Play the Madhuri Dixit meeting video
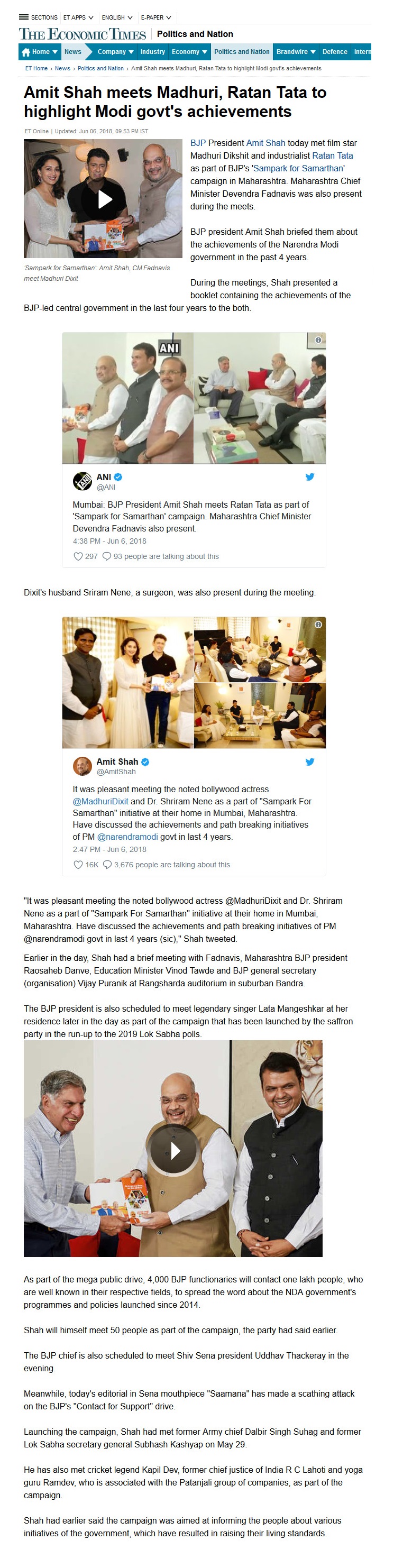 coord(104,198)
